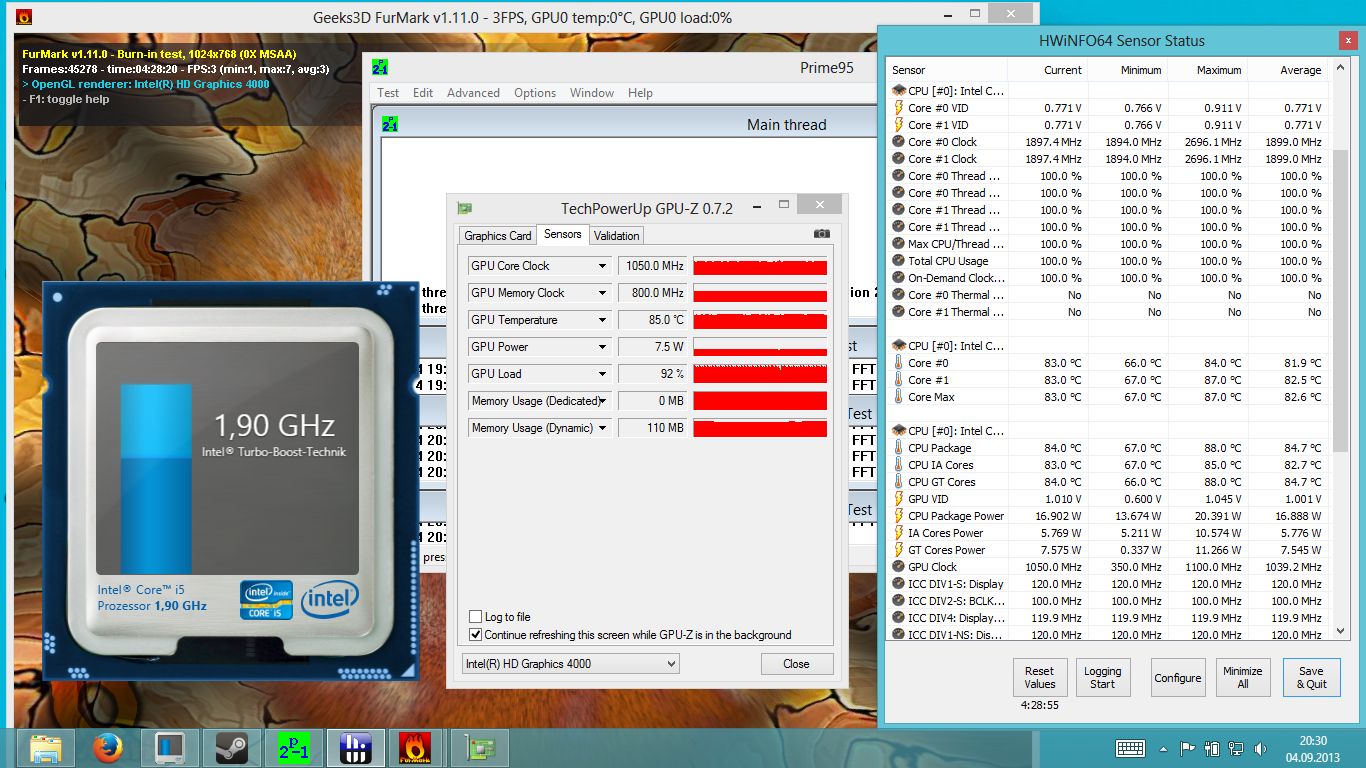Open Action Center flag icon
The image size is (1366, 768).
(x=1188, y=748)
